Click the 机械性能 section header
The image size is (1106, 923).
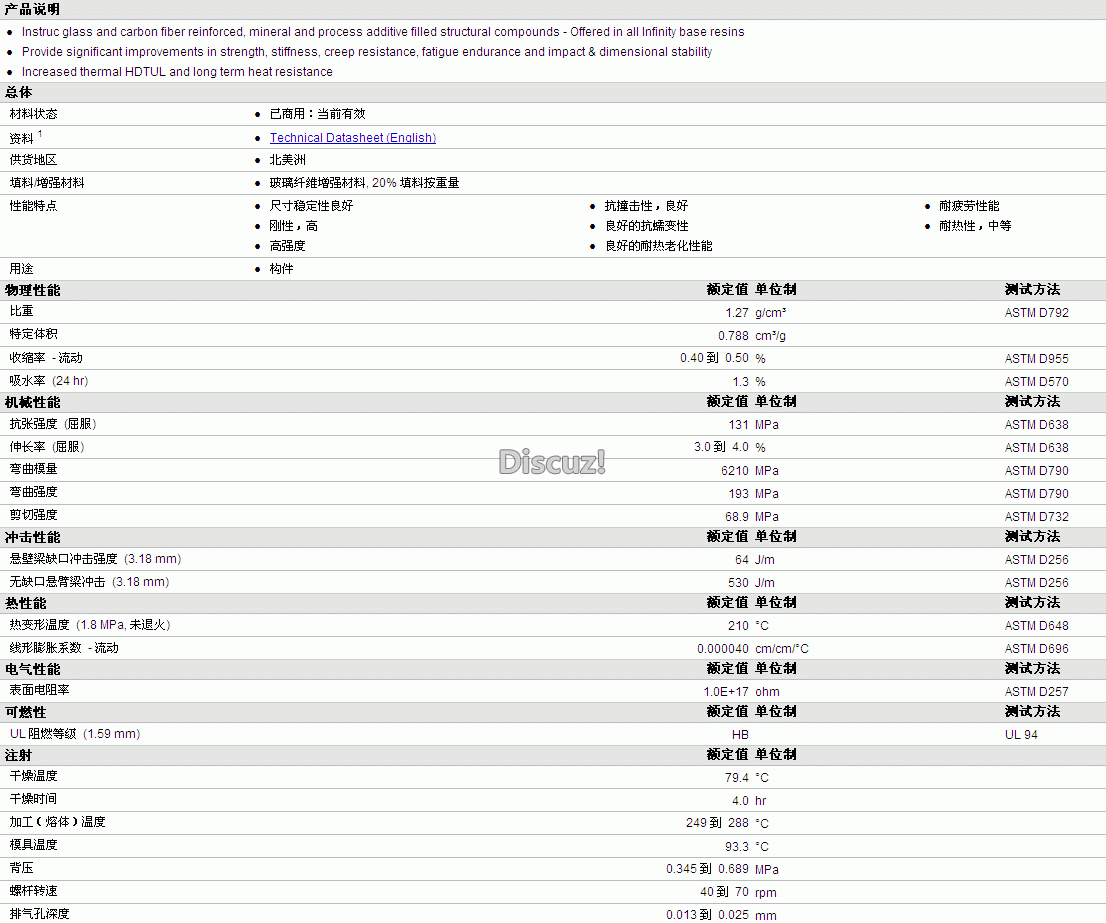32,402
